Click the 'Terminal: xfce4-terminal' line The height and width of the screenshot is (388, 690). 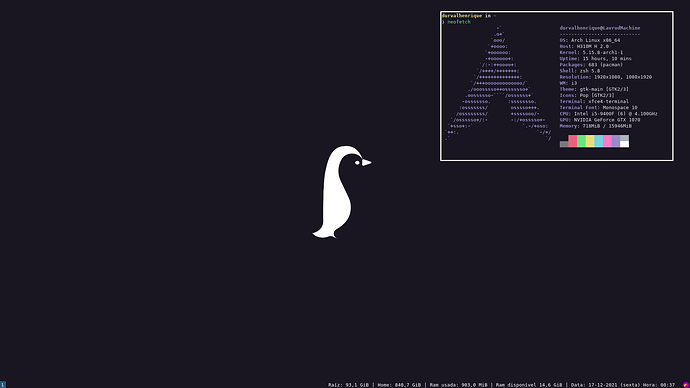click(594, 102)
